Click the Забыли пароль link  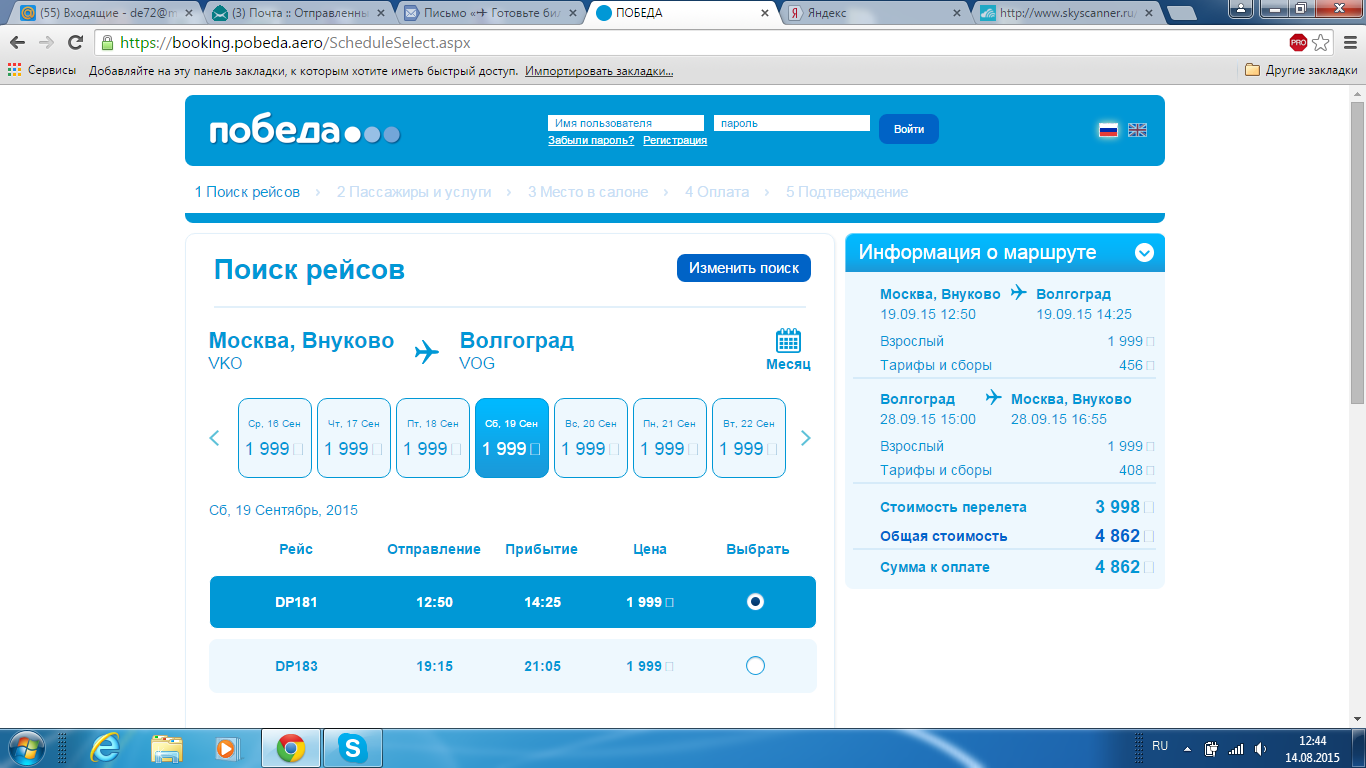coord(591,141)
